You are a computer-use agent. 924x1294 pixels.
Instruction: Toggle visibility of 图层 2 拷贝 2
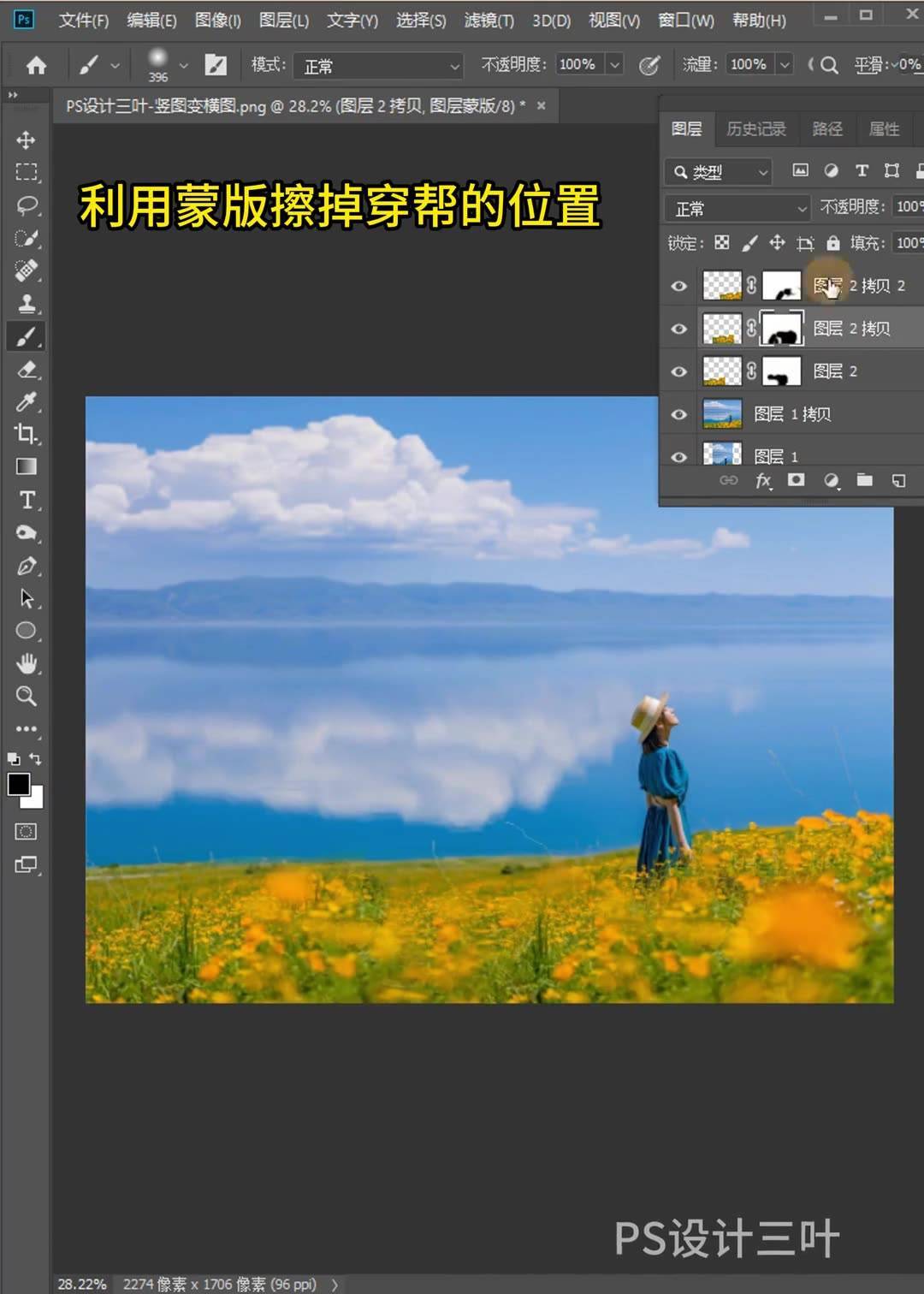678,285
